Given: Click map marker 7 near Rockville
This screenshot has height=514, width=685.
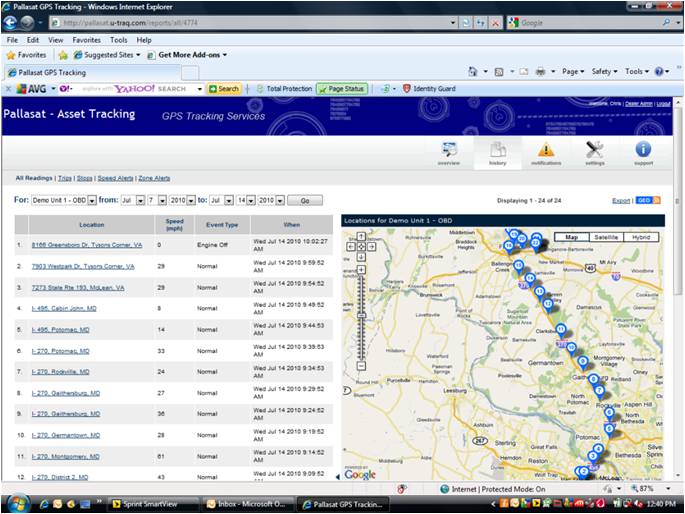Looking at the screenshot, I should pos(599,391).
